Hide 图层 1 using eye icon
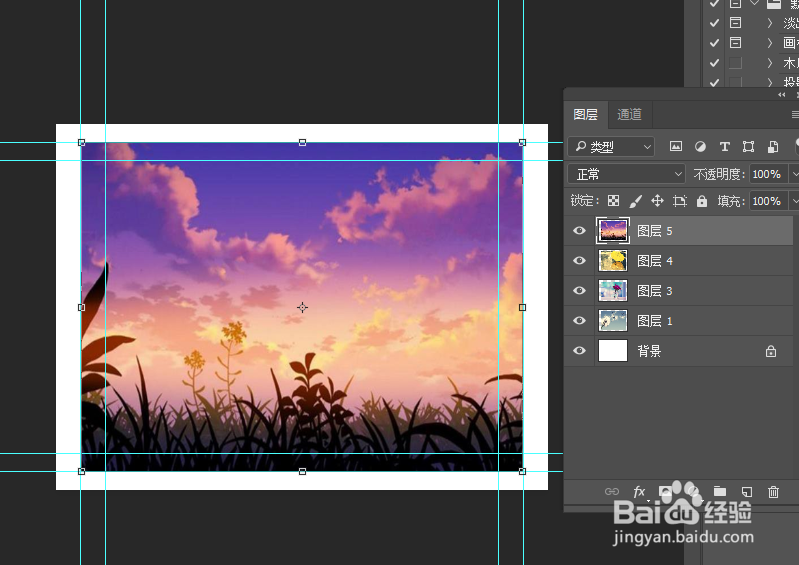 (579, 321)
